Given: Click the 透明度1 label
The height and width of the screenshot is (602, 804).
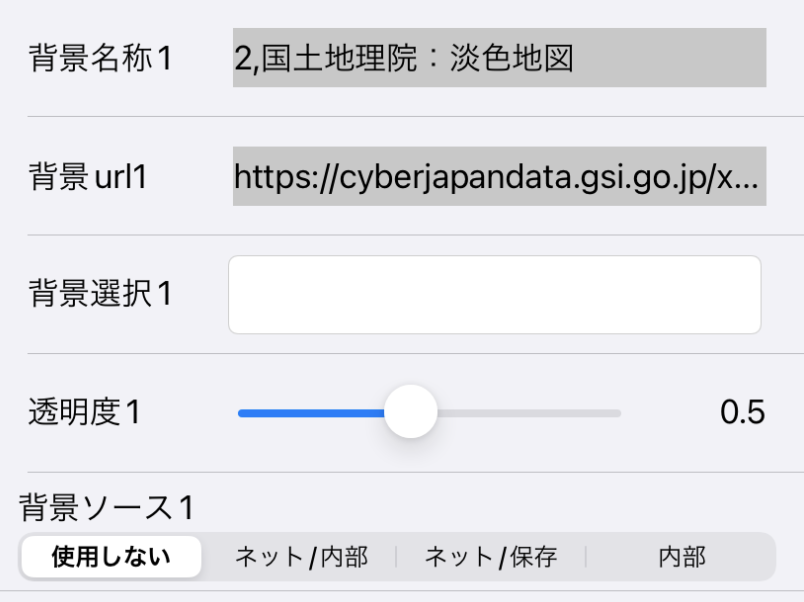Looking at the screenshot, I should coord(85,412).
